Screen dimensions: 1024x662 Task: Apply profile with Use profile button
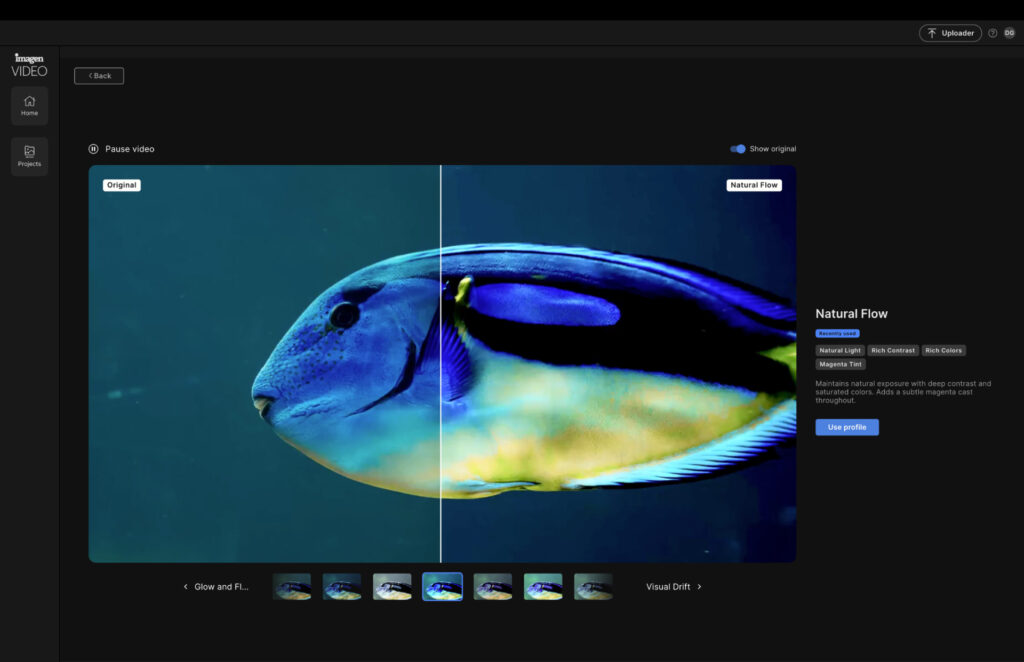[x=846, y=427]
